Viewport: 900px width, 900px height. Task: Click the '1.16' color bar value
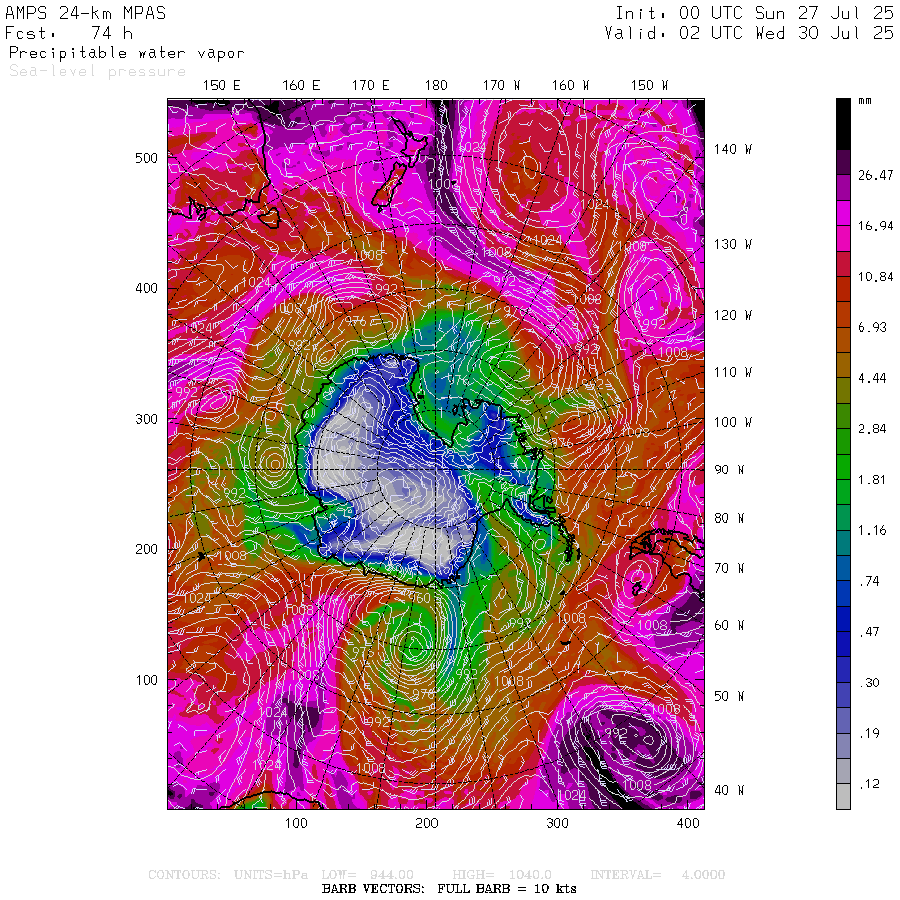click(x=872, y=530)
